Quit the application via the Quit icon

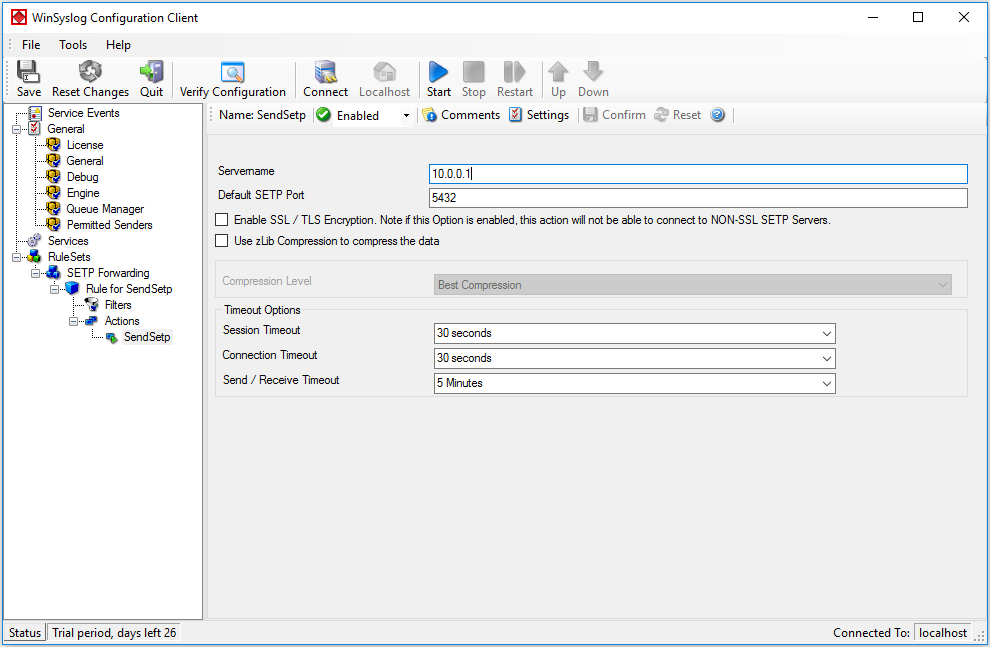pos(152,80)
